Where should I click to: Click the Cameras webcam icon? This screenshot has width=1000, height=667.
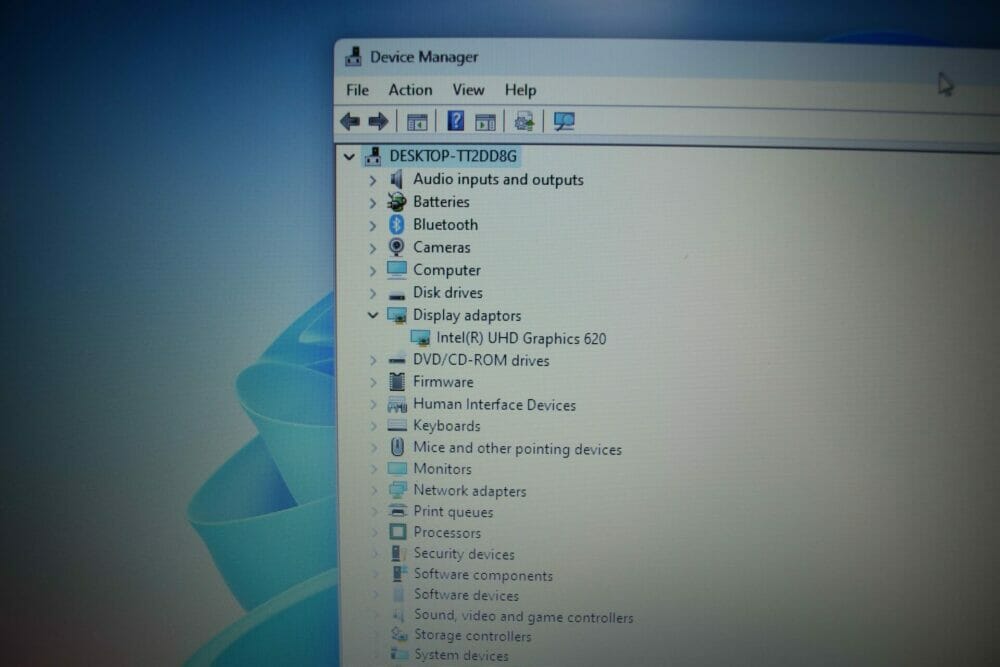click(x=397, y=247)
